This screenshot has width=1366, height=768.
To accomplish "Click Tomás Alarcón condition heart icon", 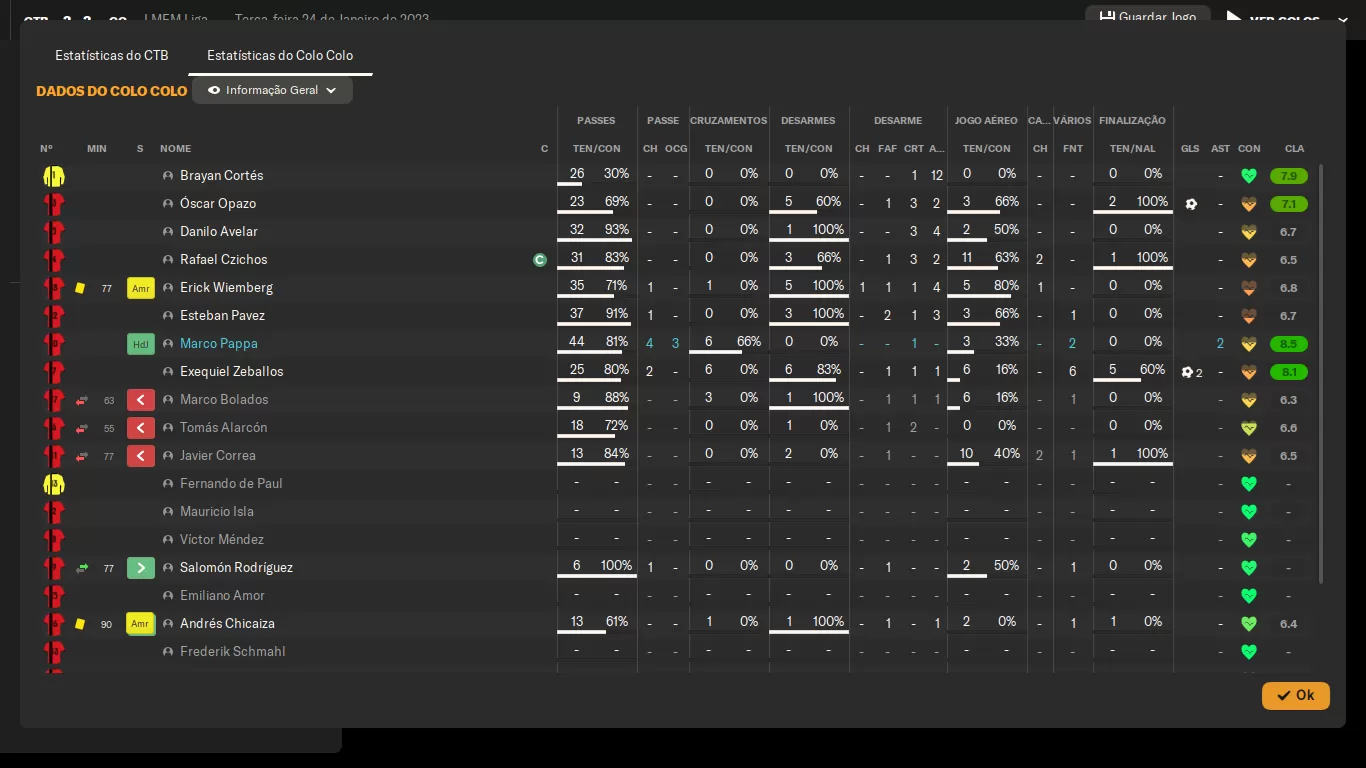I will 1248,428.
